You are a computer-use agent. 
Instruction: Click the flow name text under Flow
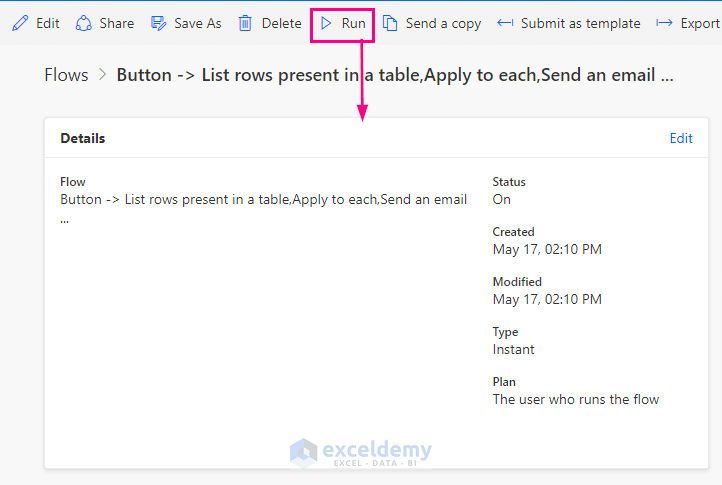click(x=263, y=199)
